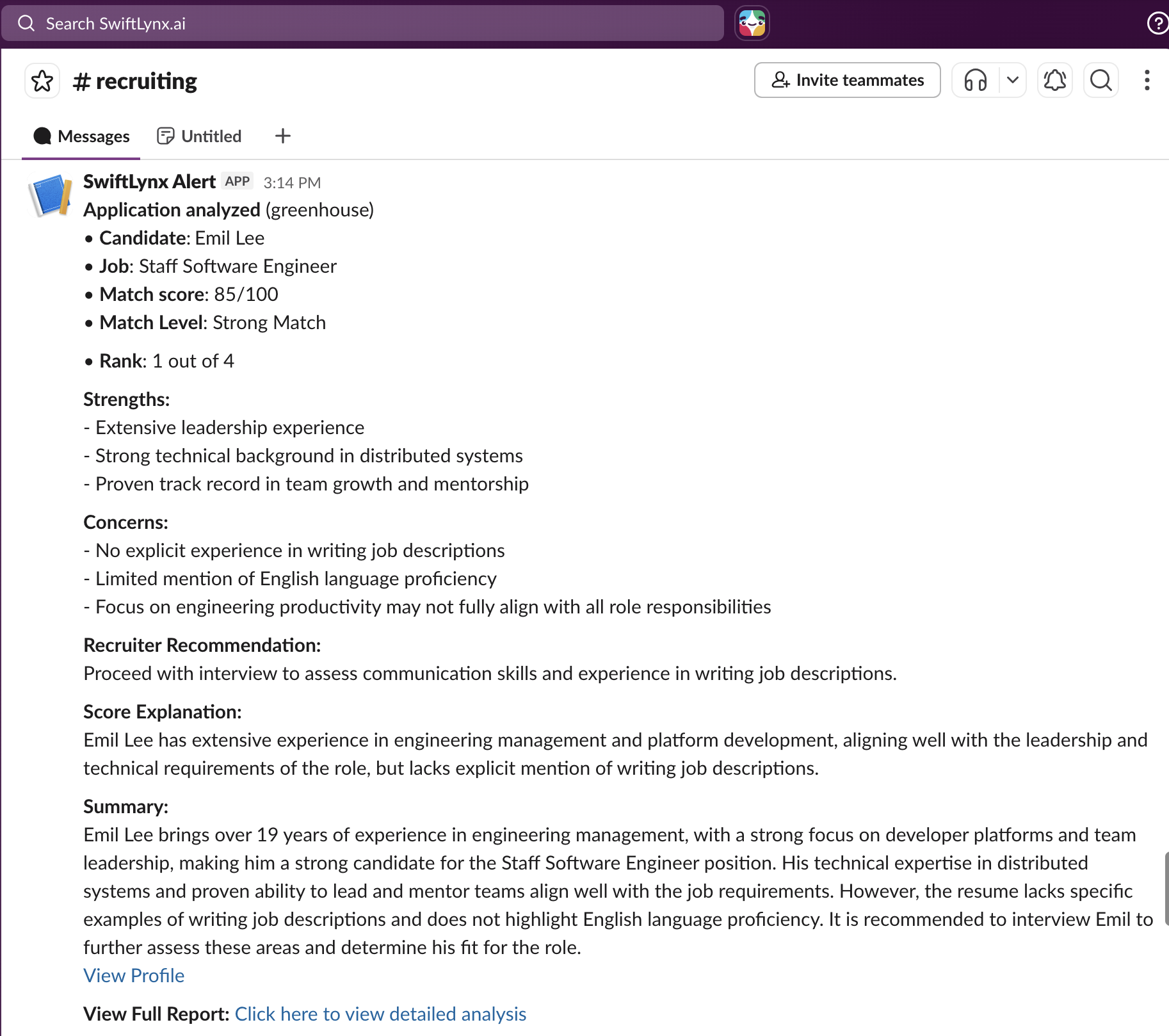Open the Untitled canvas tab
The image size is (1169, 1036).
tap(199, 136)
